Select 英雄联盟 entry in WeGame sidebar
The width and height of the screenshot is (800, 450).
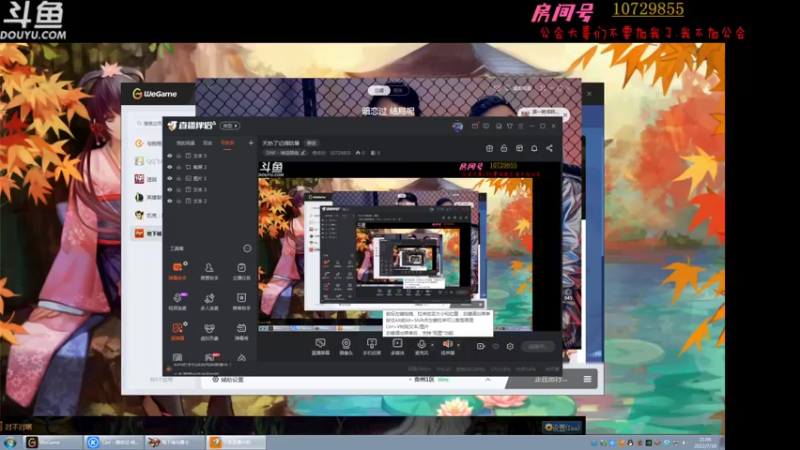pyautogui.click(x=148, y=197)
